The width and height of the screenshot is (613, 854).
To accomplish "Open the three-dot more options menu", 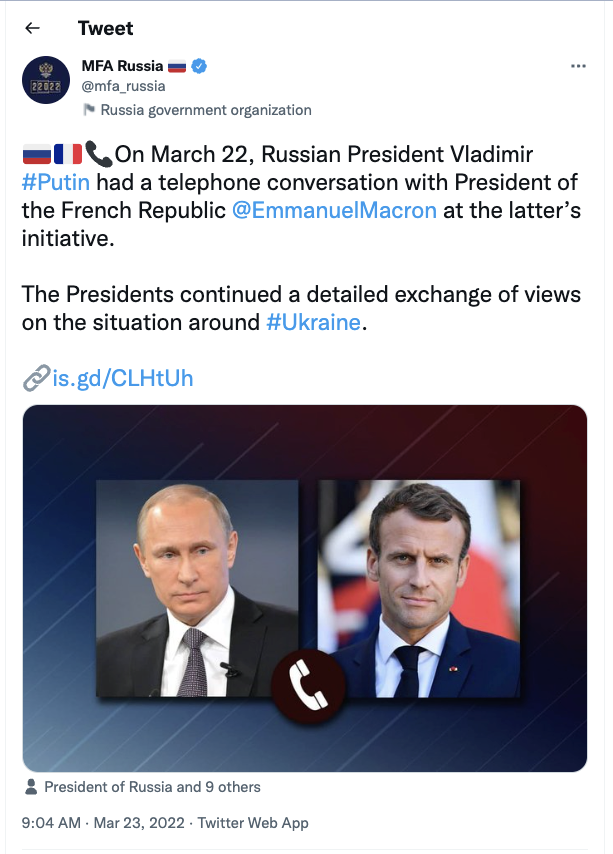I will (577, 66).
